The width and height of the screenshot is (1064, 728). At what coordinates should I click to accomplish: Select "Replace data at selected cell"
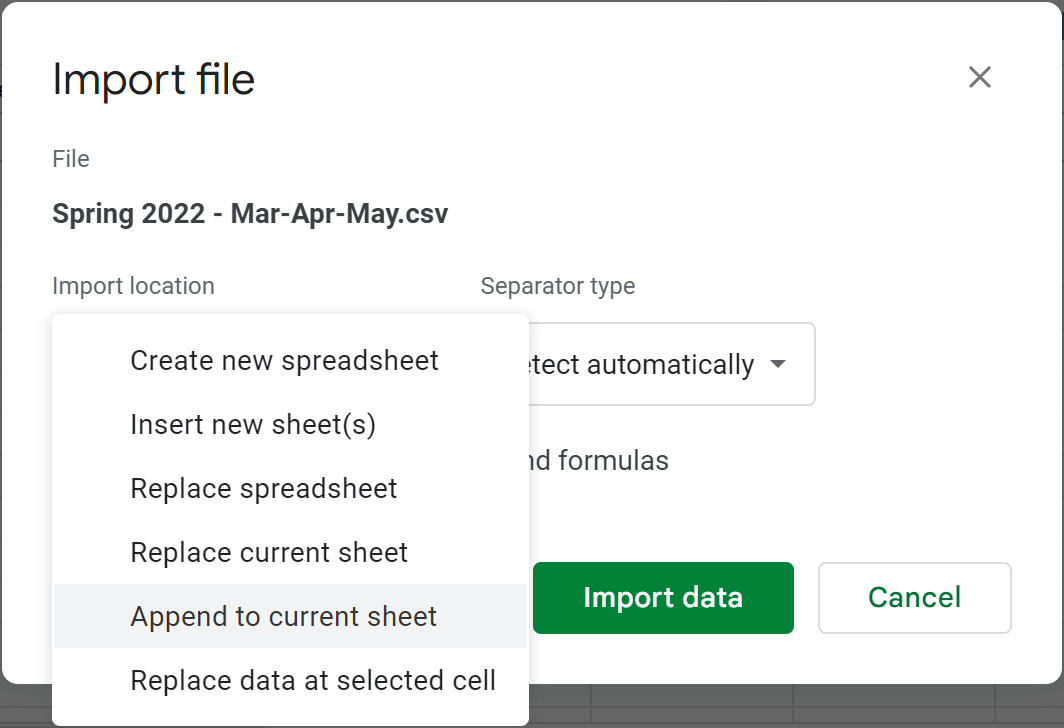[x=313, y=681]
